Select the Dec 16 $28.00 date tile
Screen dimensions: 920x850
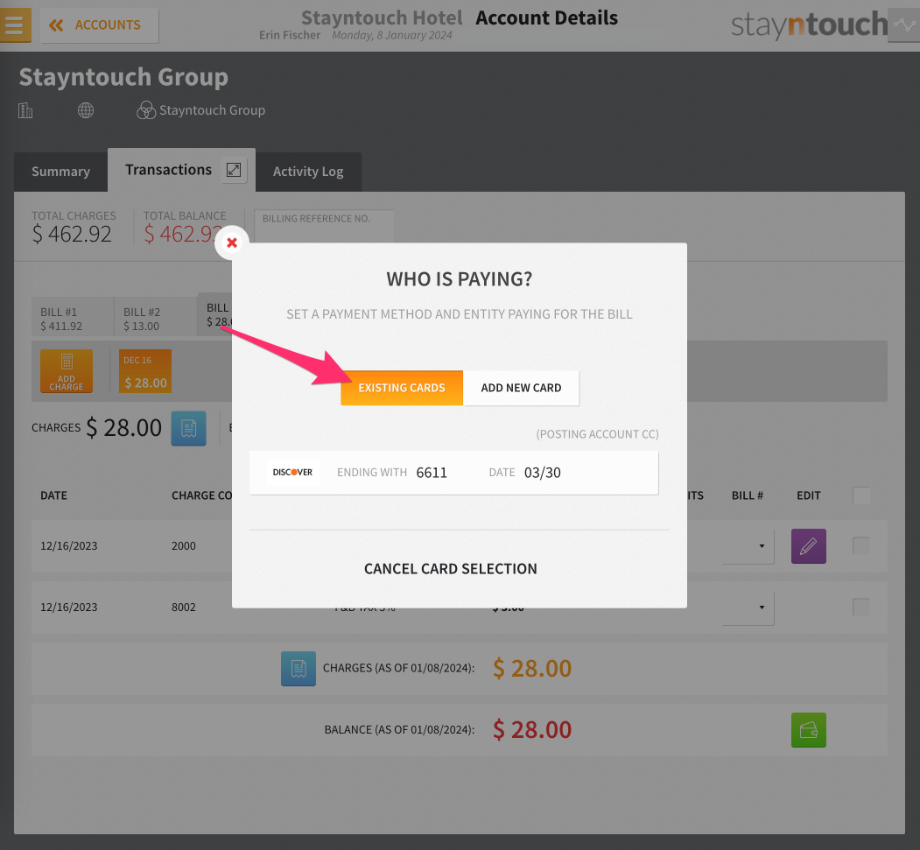145,371
